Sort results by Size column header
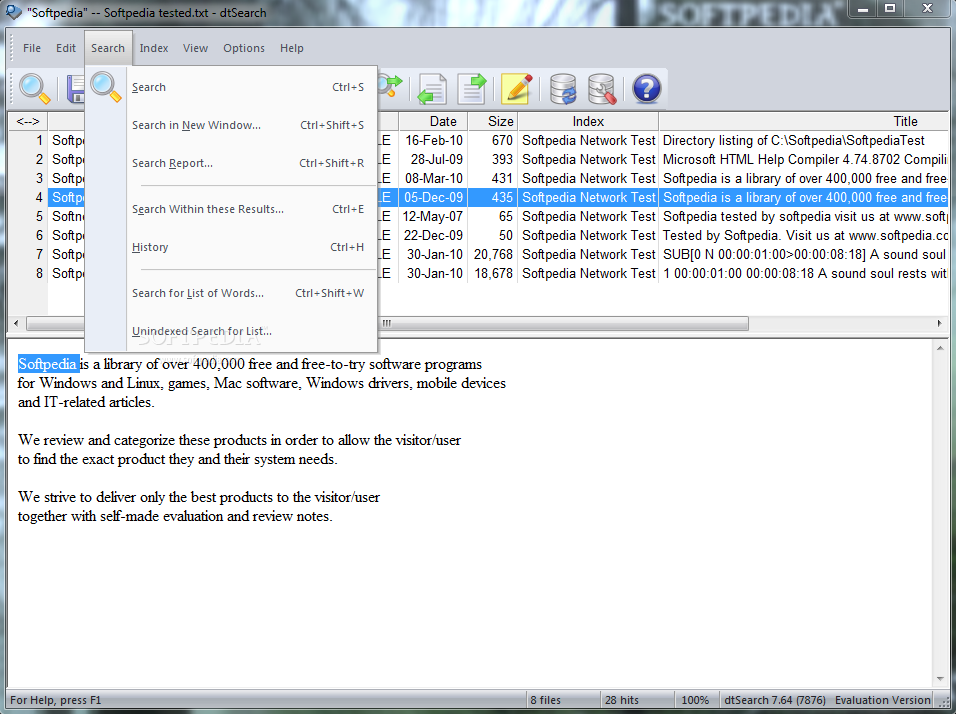This screenshot has height=714, width=956. coord(493,121)
